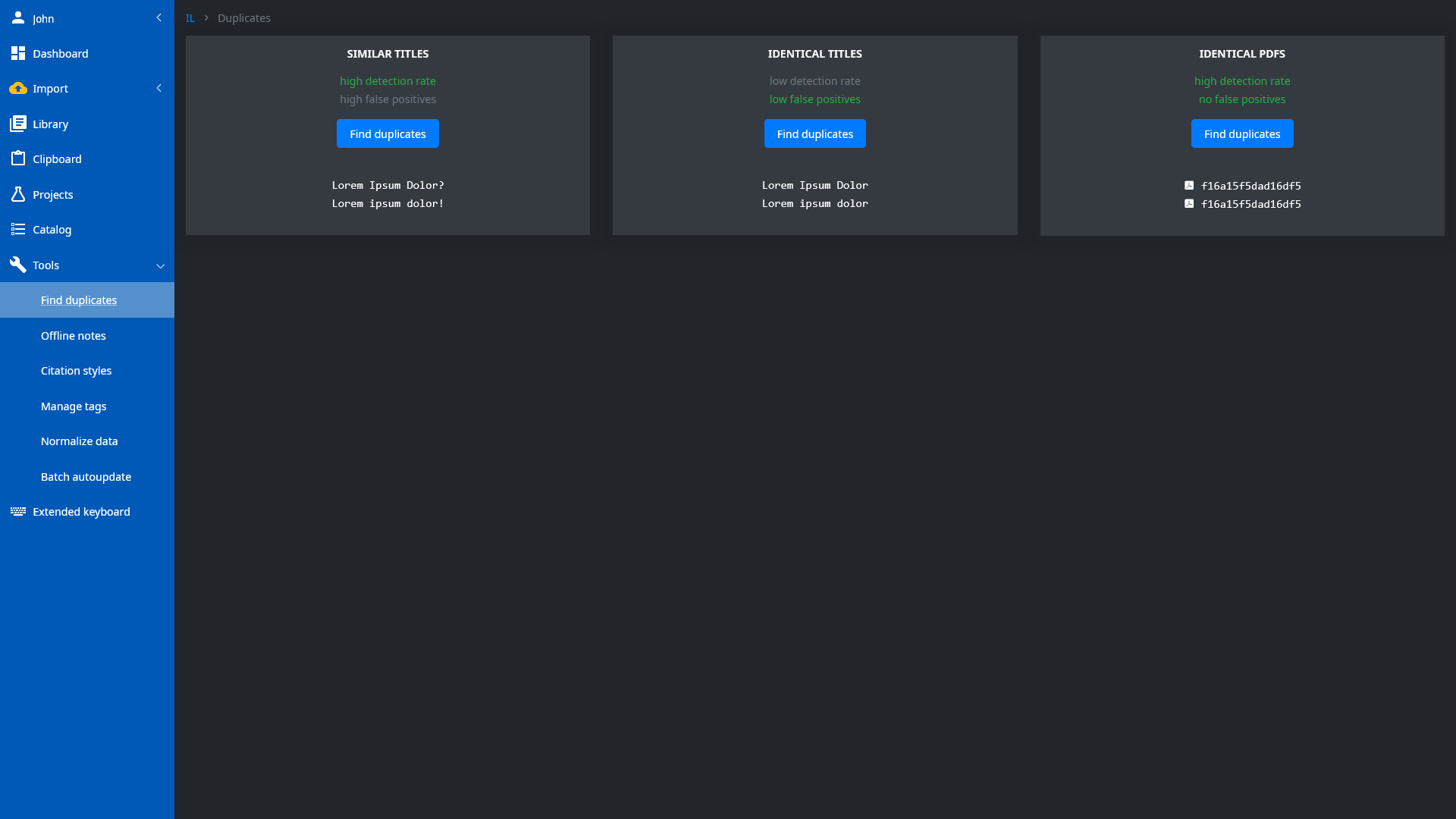
Task: Click the IL breadcrumb link
Action: pyautogui.click(x=190, y=17)
